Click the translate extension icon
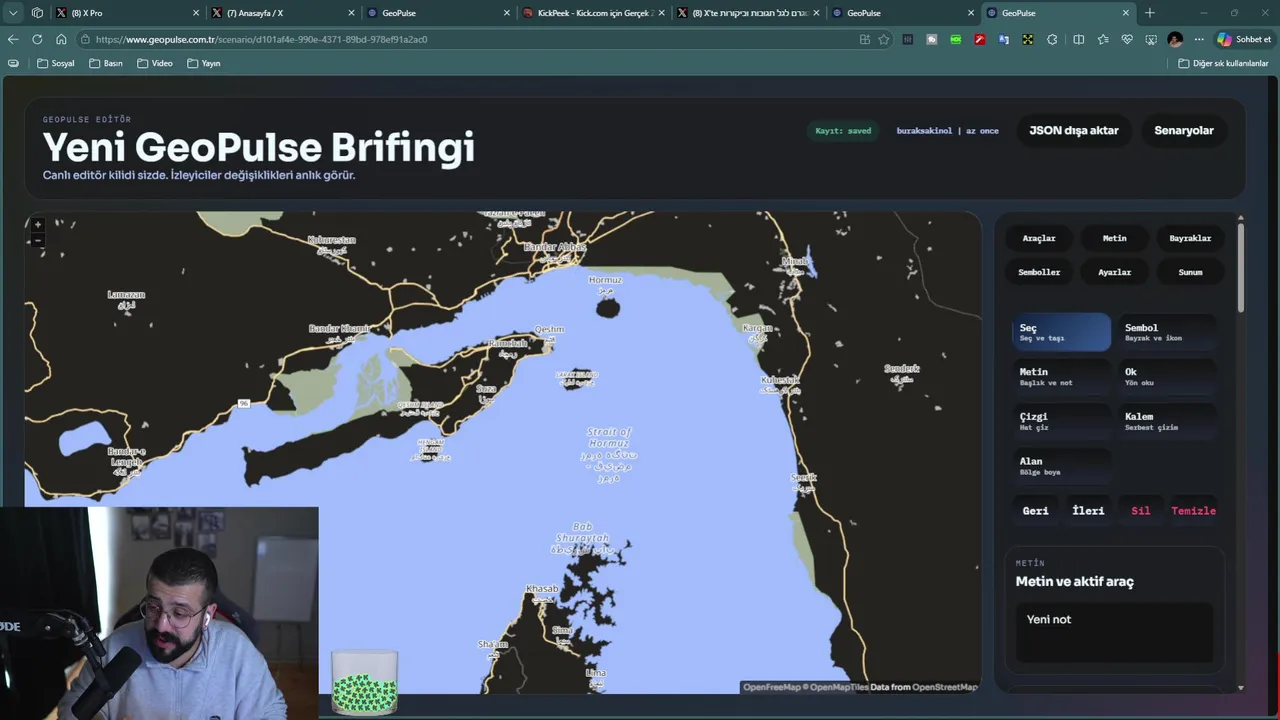Screen dimensions: 1280x720 [1004, 39]
